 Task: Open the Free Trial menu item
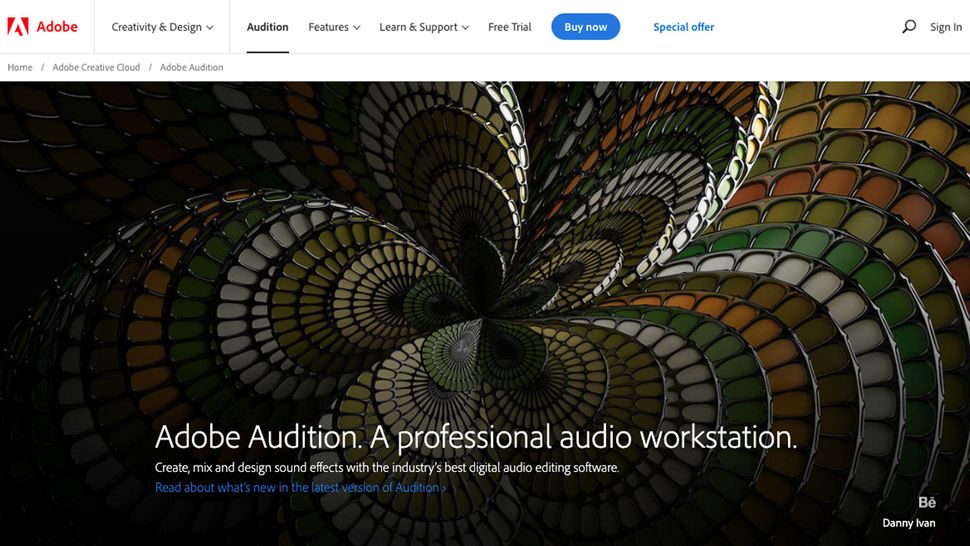point(510,27)
